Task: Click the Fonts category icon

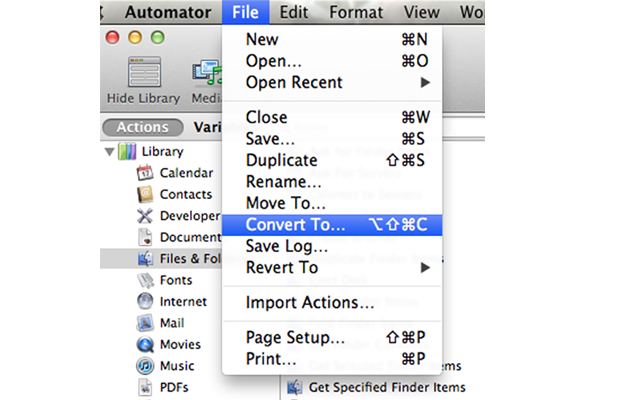Action: coord(144,280)
